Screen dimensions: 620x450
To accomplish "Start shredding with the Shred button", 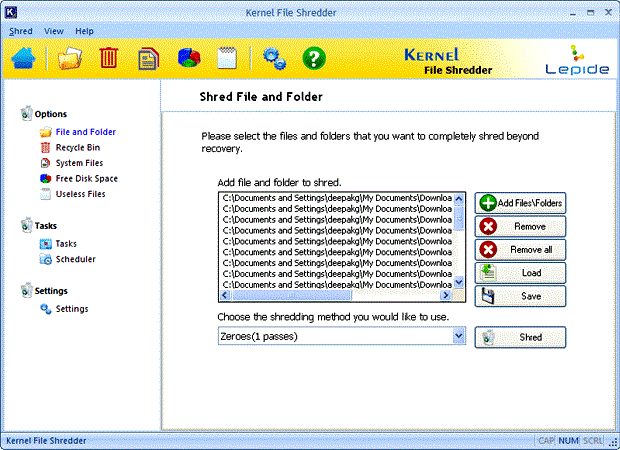I will (520, 337).
